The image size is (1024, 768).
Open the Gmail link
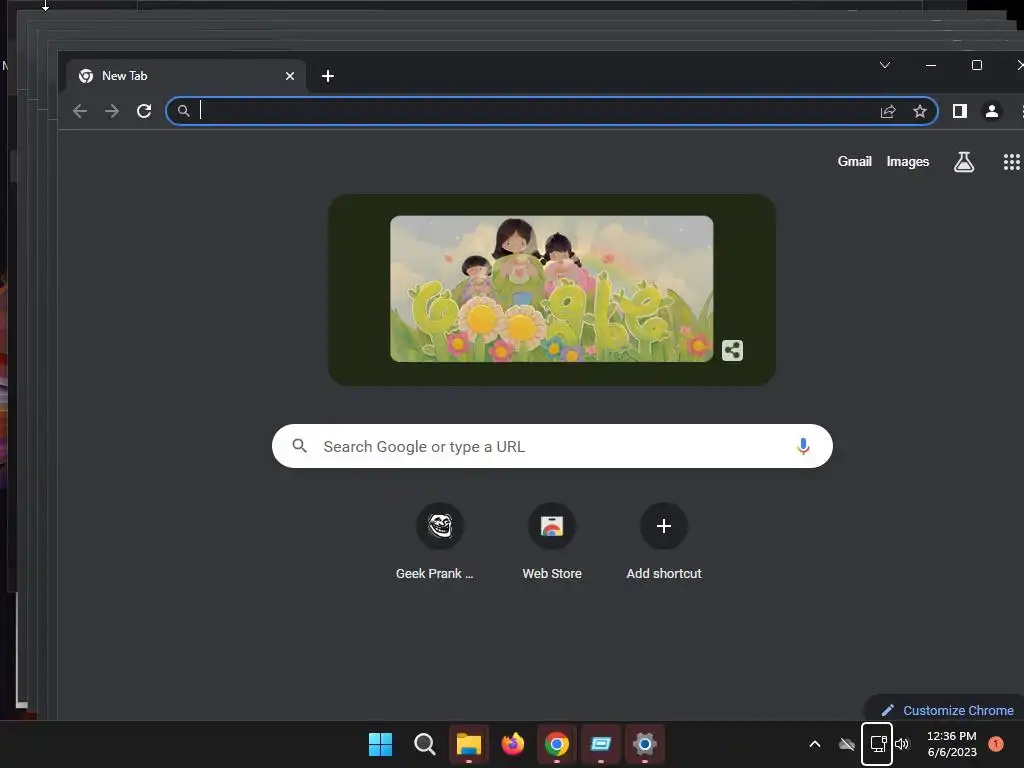pyautogui.click(x=854, y=161)
